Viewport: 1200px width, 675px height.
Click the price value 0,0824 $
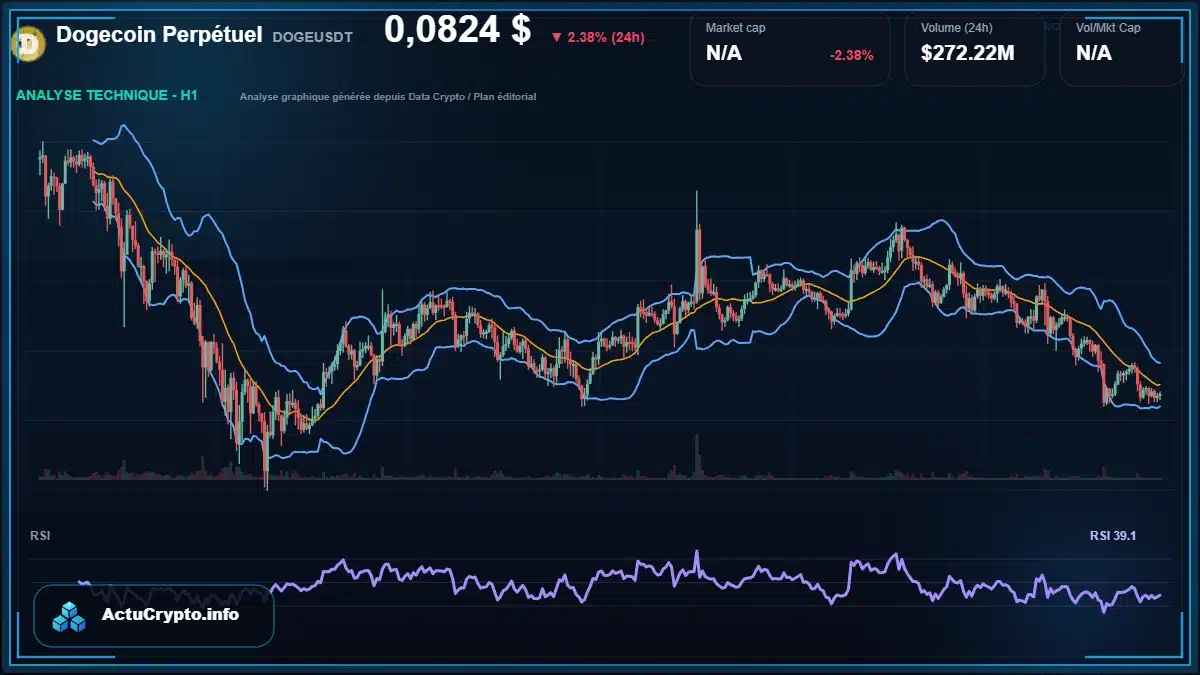[x=457, y=30]
